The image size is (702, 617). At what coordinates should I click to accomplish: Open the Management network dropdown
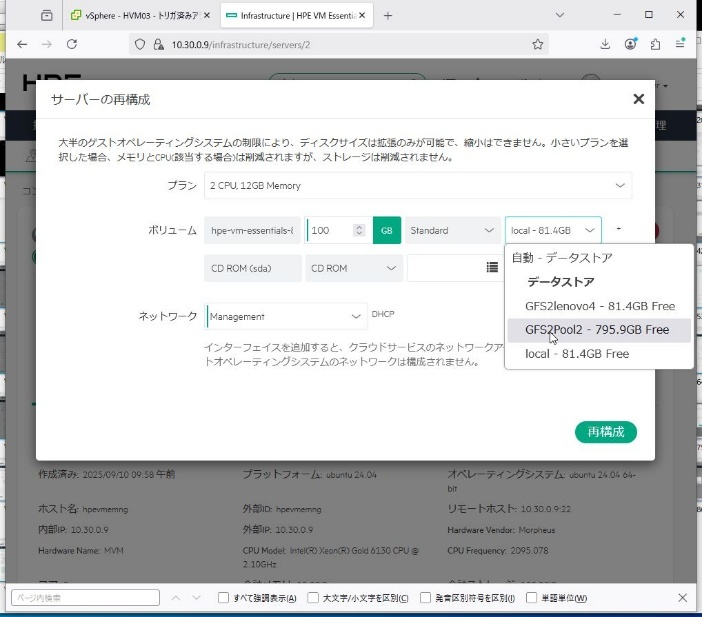click(286, 317)
